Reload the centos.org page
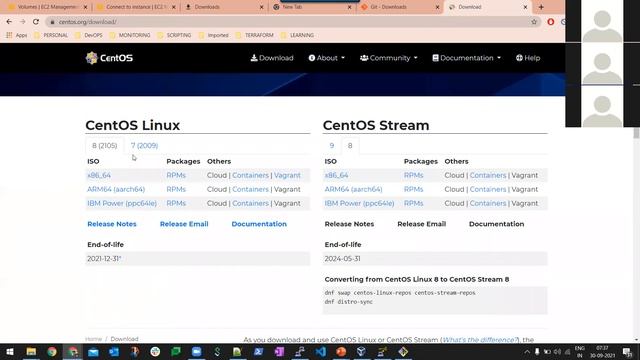The image size is (640, 360). tap(36, 22)
